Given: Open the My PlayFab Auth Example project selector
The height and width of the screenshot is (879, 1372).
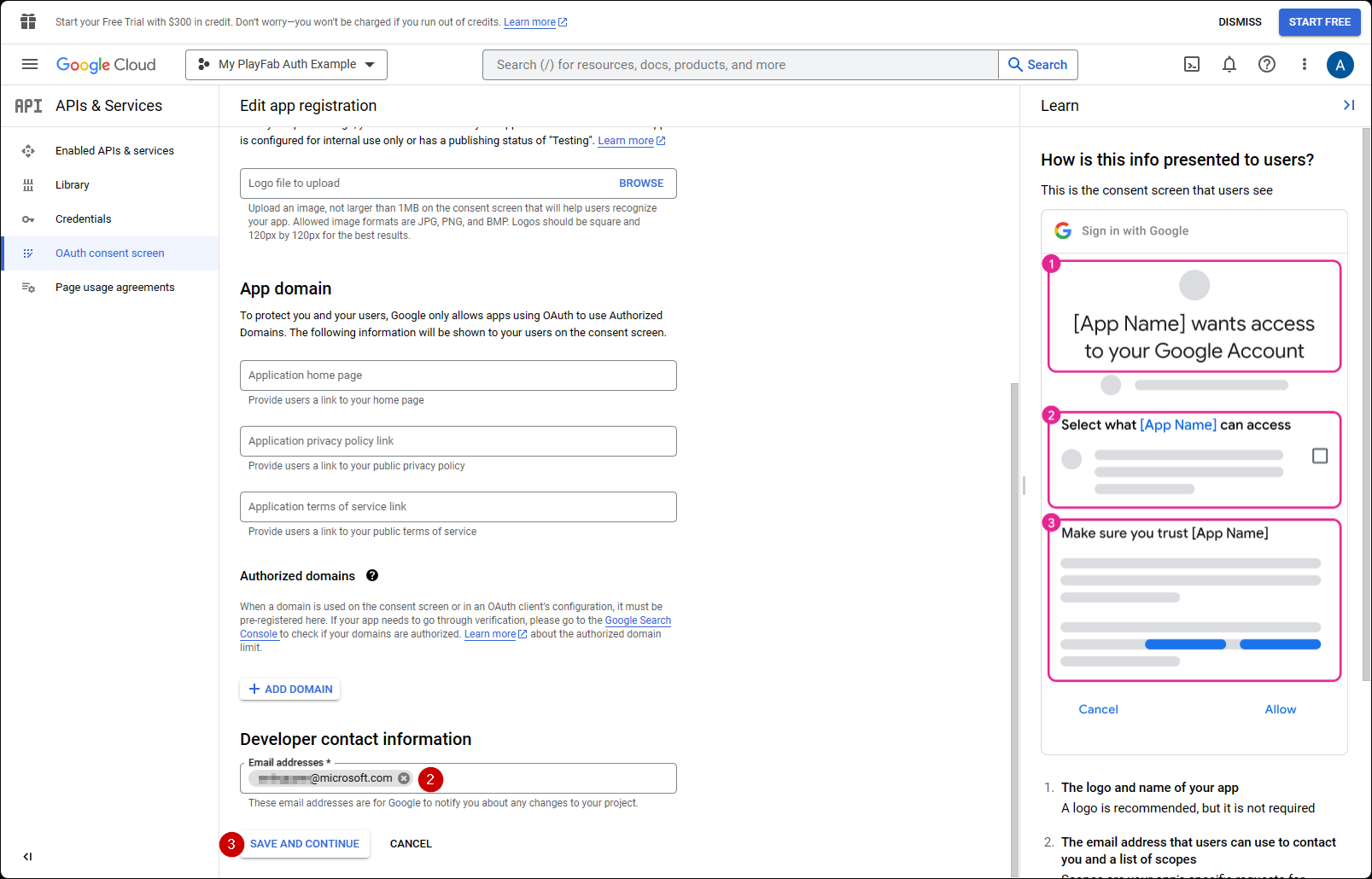Looking at the screenshot, I should click(x=286, y=64).
